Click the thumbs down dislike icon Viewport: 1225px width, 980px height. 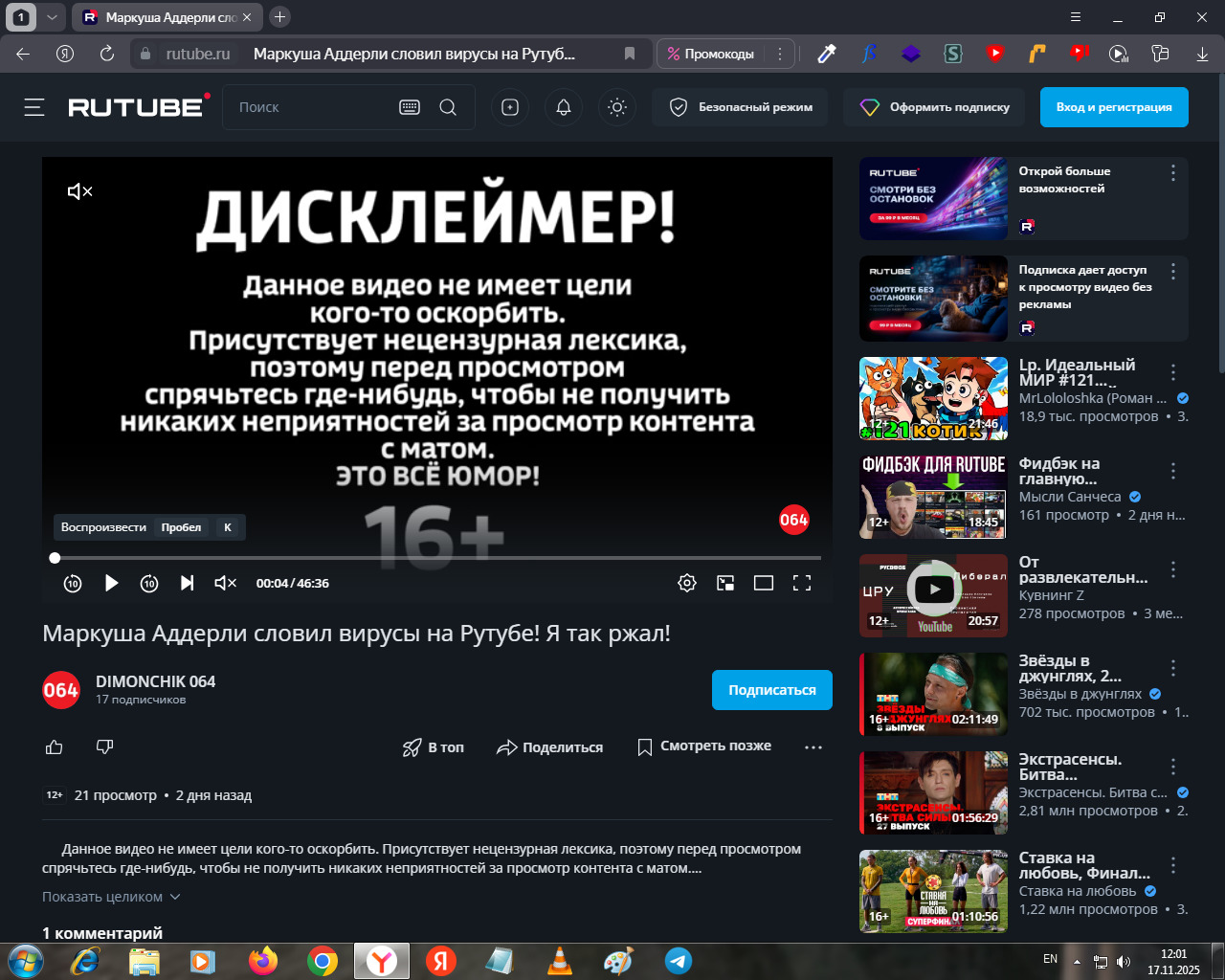(x=105, y=746)
